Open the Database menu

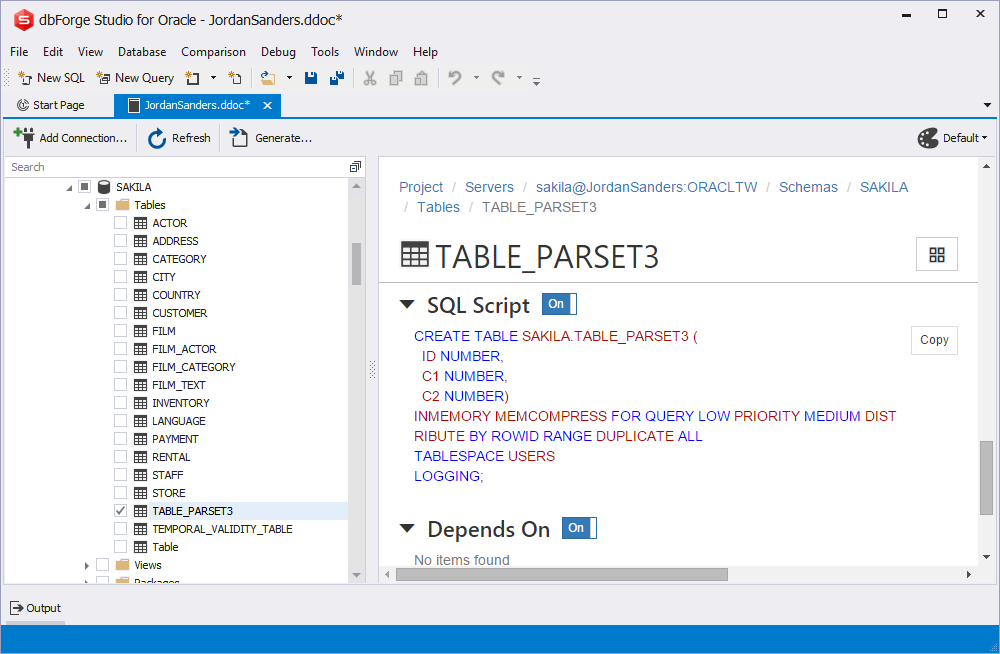tap(141, 52)
